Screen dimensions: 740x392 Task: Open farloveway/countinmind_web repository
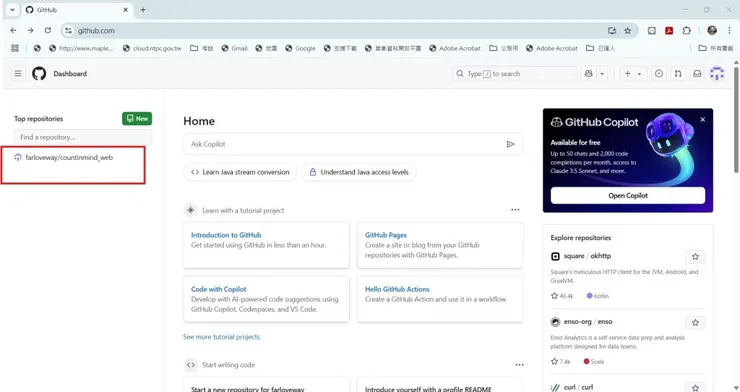click(x=69, y=158)
